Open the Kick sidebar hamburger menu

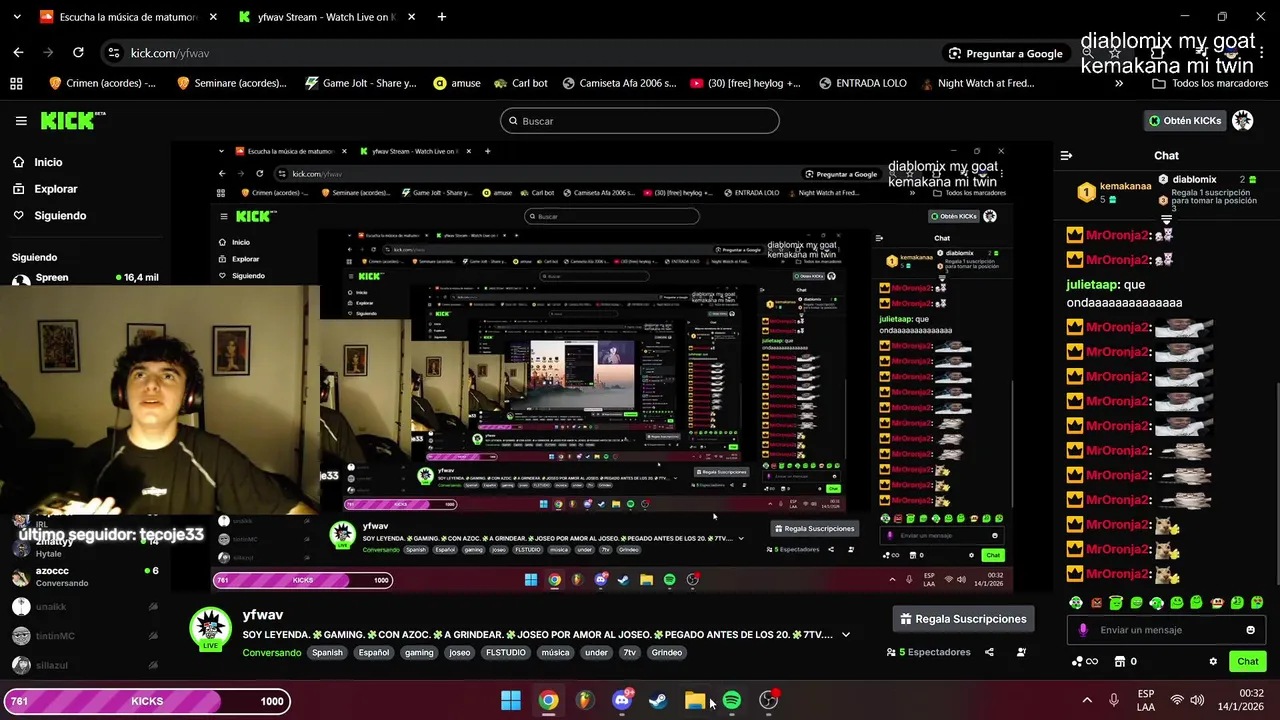pyautogui.click(x=21, y=121)
